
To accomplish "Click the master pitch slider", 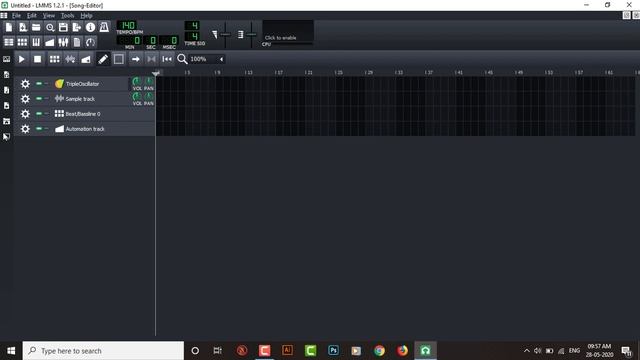I will 251,34.
